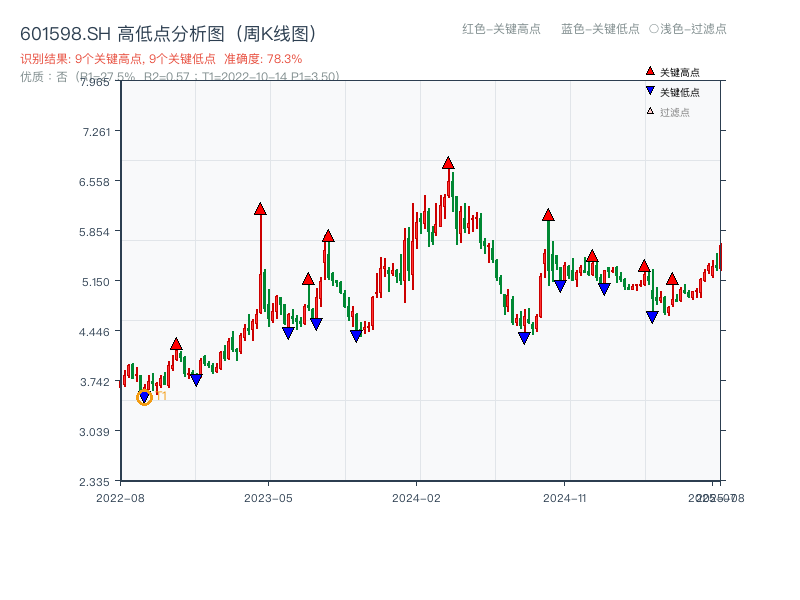Click the 2022-08 x-axis label
Screen dimensions: 800x600
120,498
